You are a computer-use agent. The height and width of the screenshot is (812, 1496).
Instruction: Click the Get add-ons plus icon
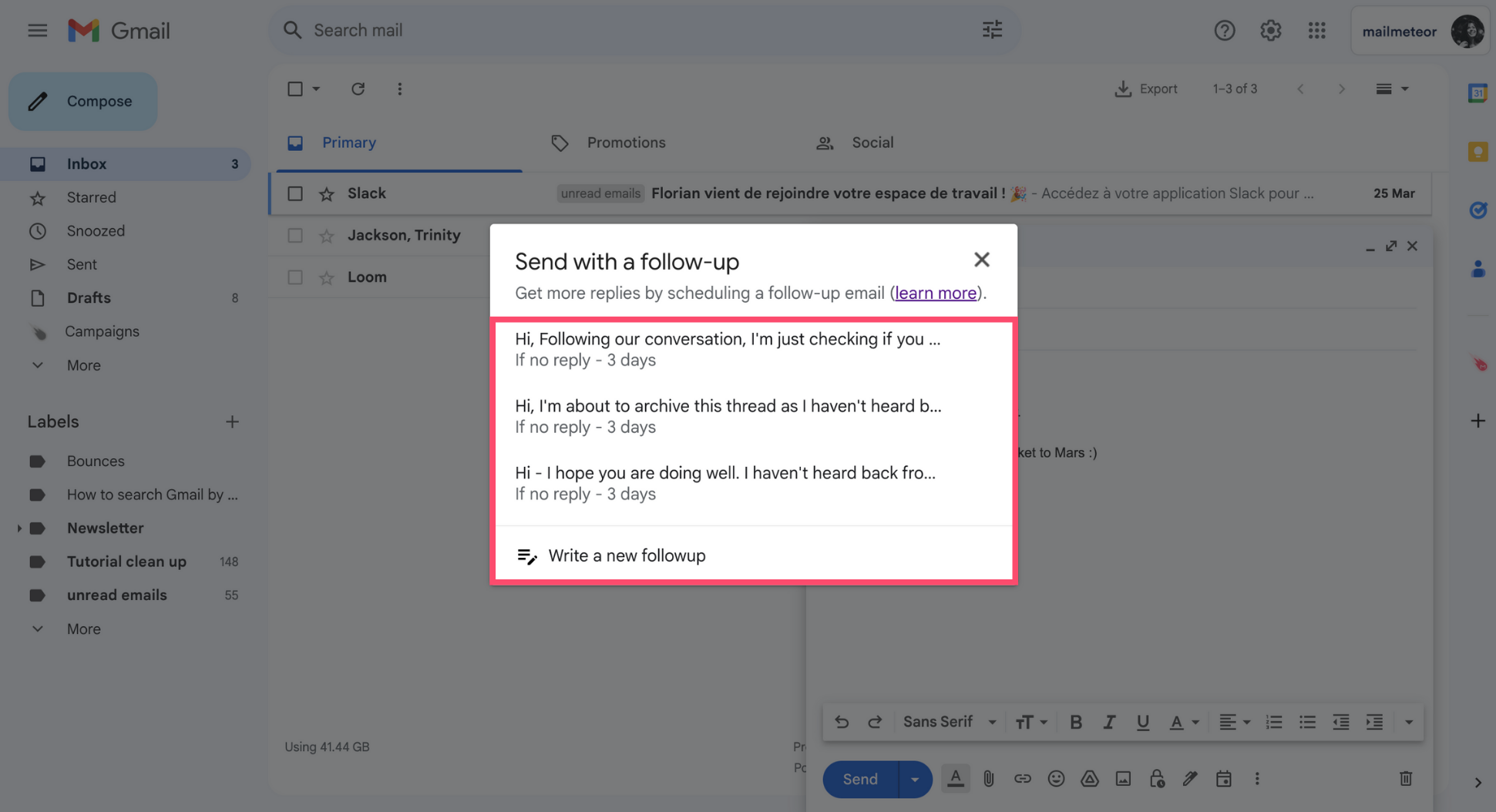[1478, 421]
